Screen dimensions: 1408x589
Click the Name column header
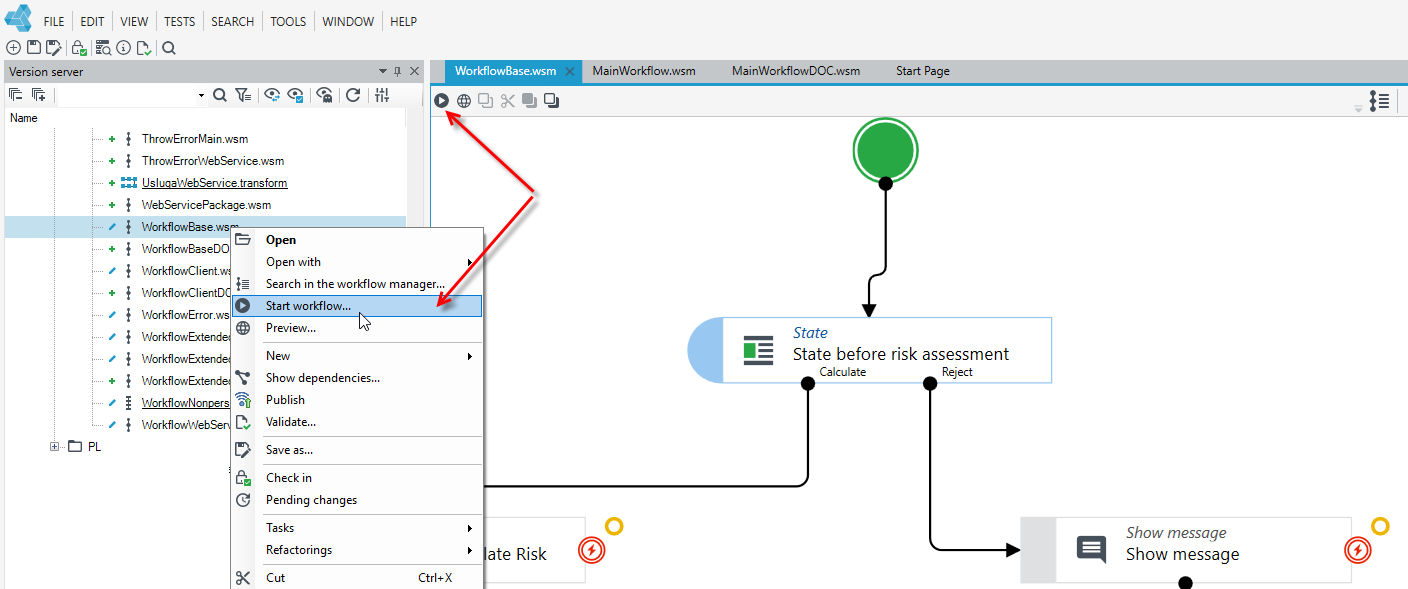point(24,118)
